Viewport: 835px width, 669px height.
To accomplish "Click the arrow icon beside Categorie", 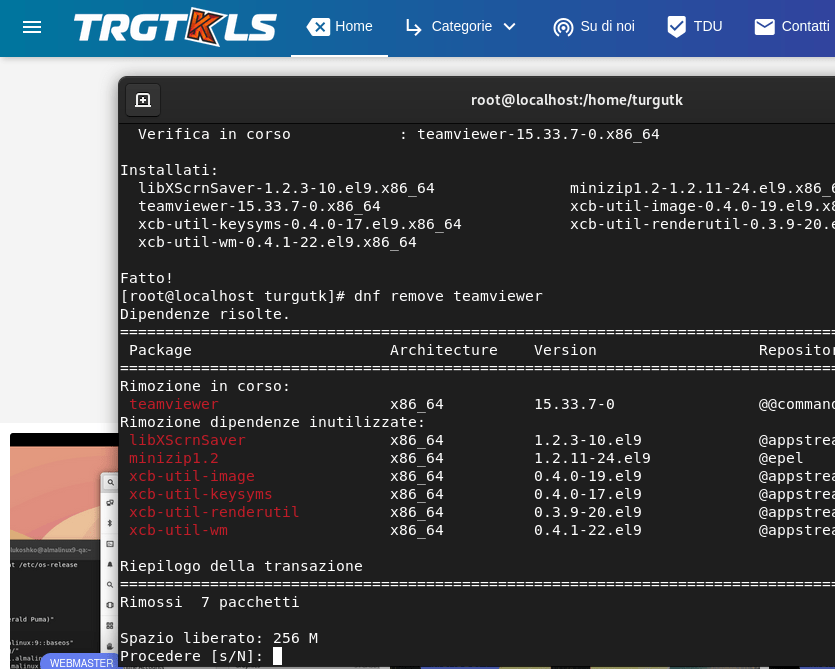I will [413, 27].
